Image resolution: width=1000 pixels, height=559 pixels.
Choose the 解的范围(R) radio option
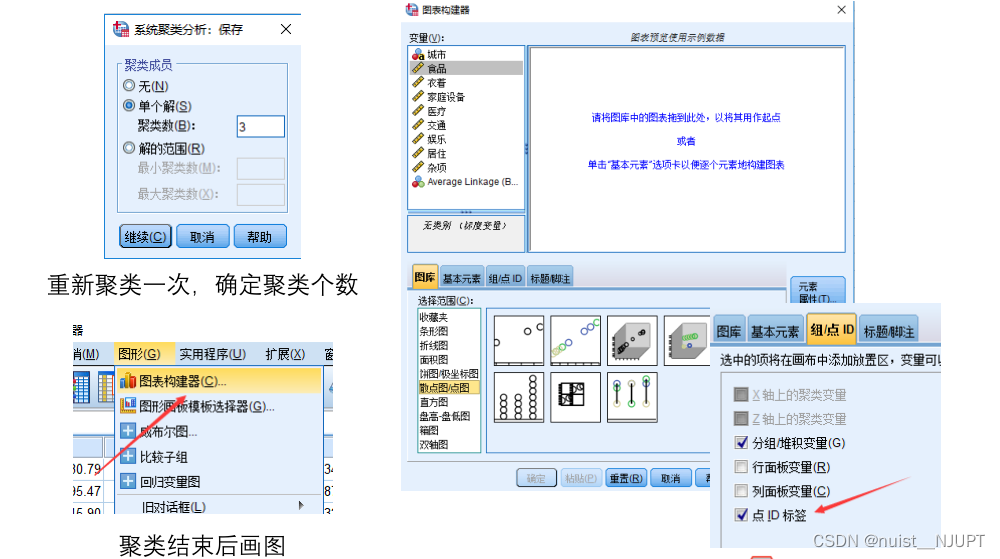(x=129, y=148)
